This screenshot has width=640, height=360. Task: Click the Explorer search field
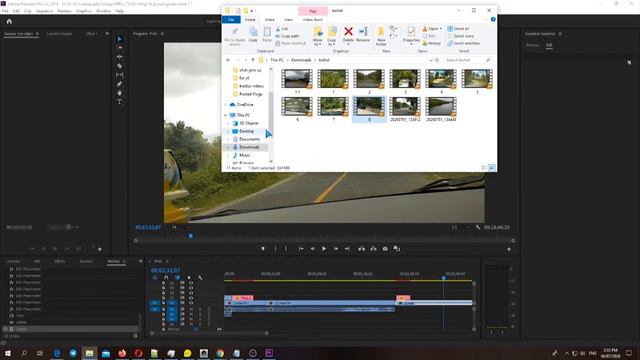pyautogui.click(x=467, y=60)
